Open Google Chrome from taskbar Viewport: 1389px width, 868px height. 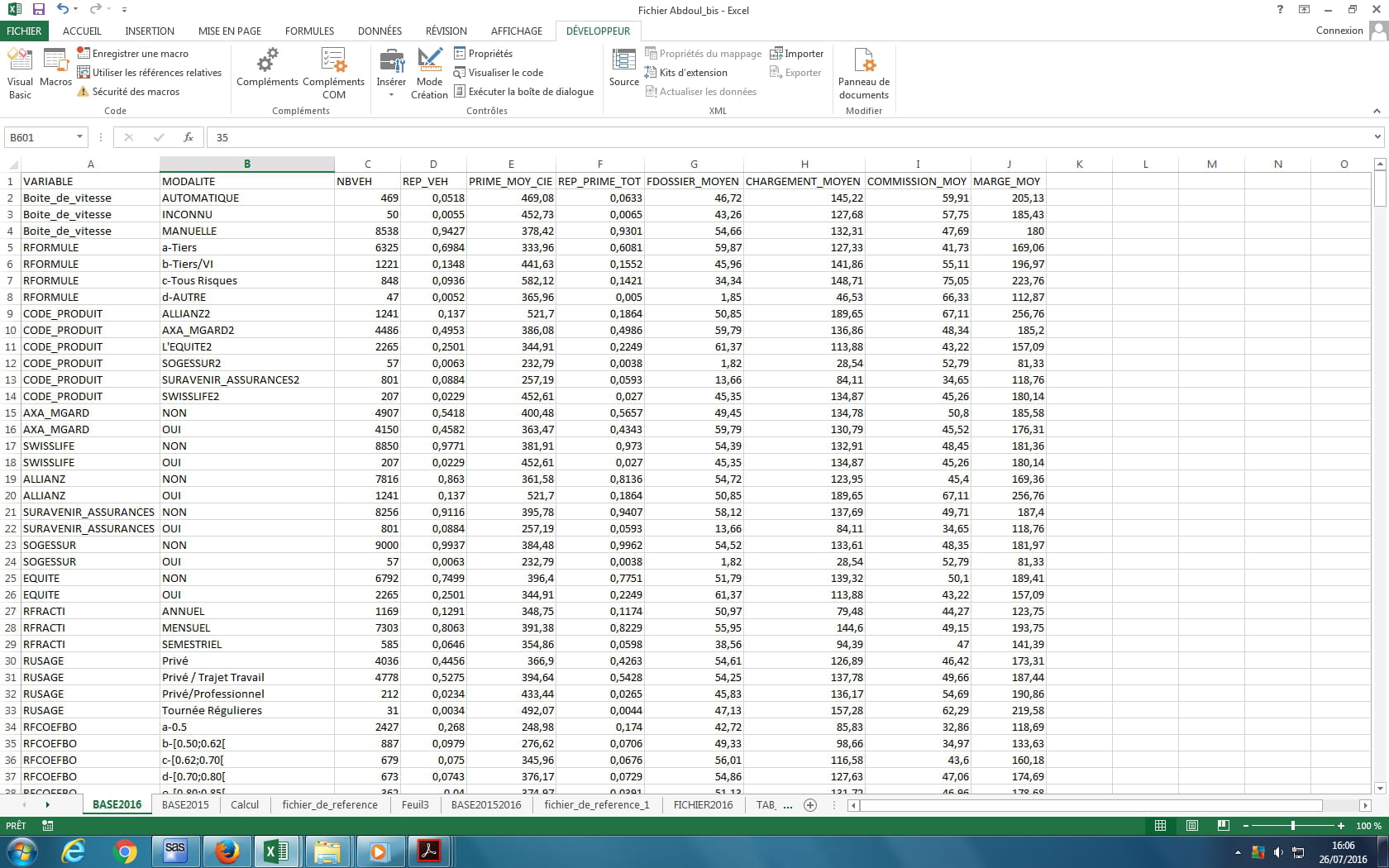click(125, 851)
